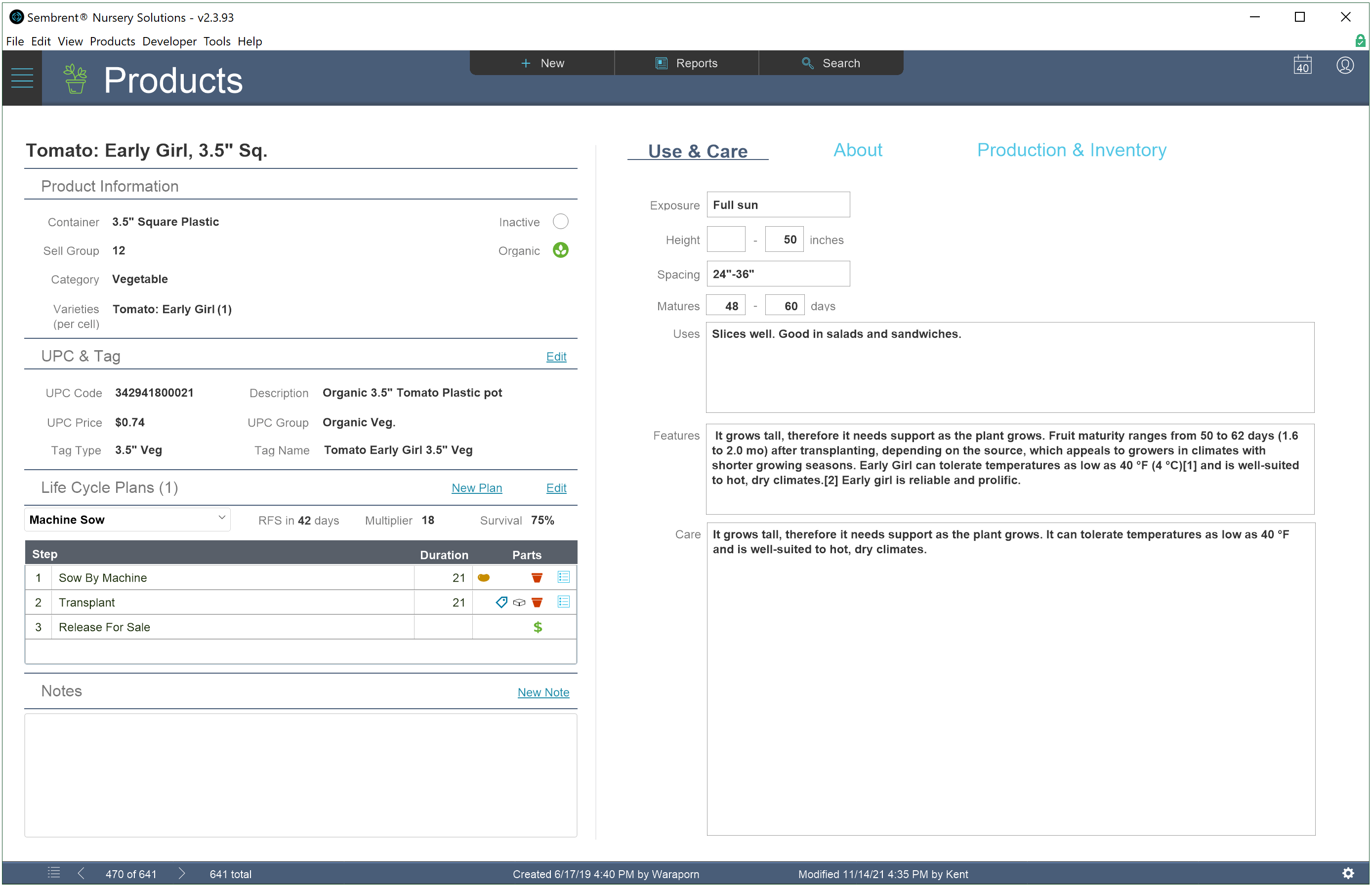The width and height of the screenshot is (1372, 887).
Task: Go to next product record arrow
Action: (181, 873)
